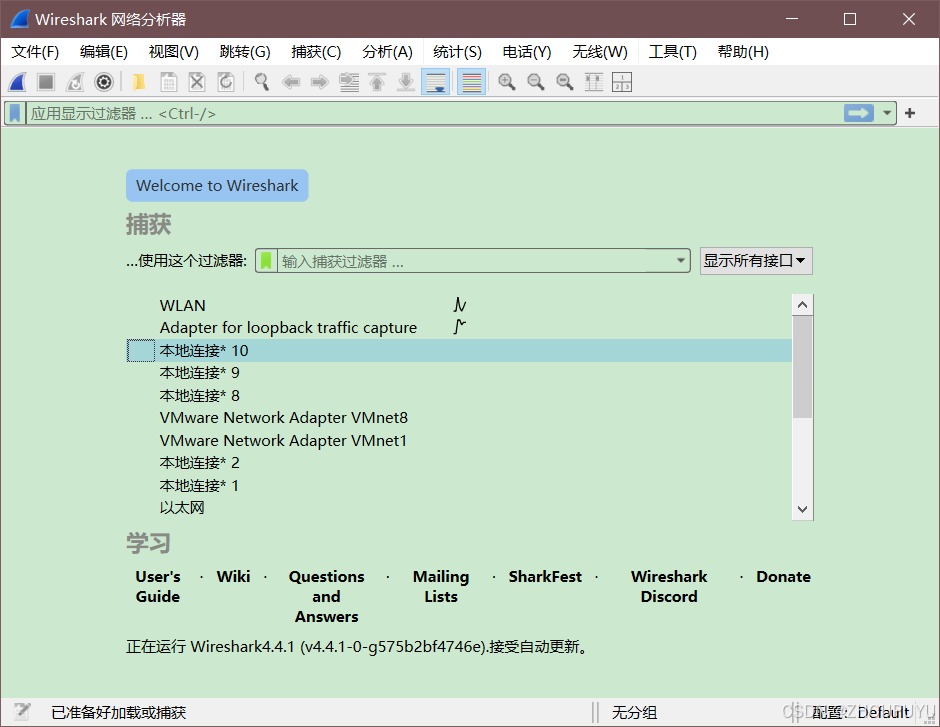Select interface 本地连接* 9
Screen dimensions: 940x727
[x=459, y=373]
